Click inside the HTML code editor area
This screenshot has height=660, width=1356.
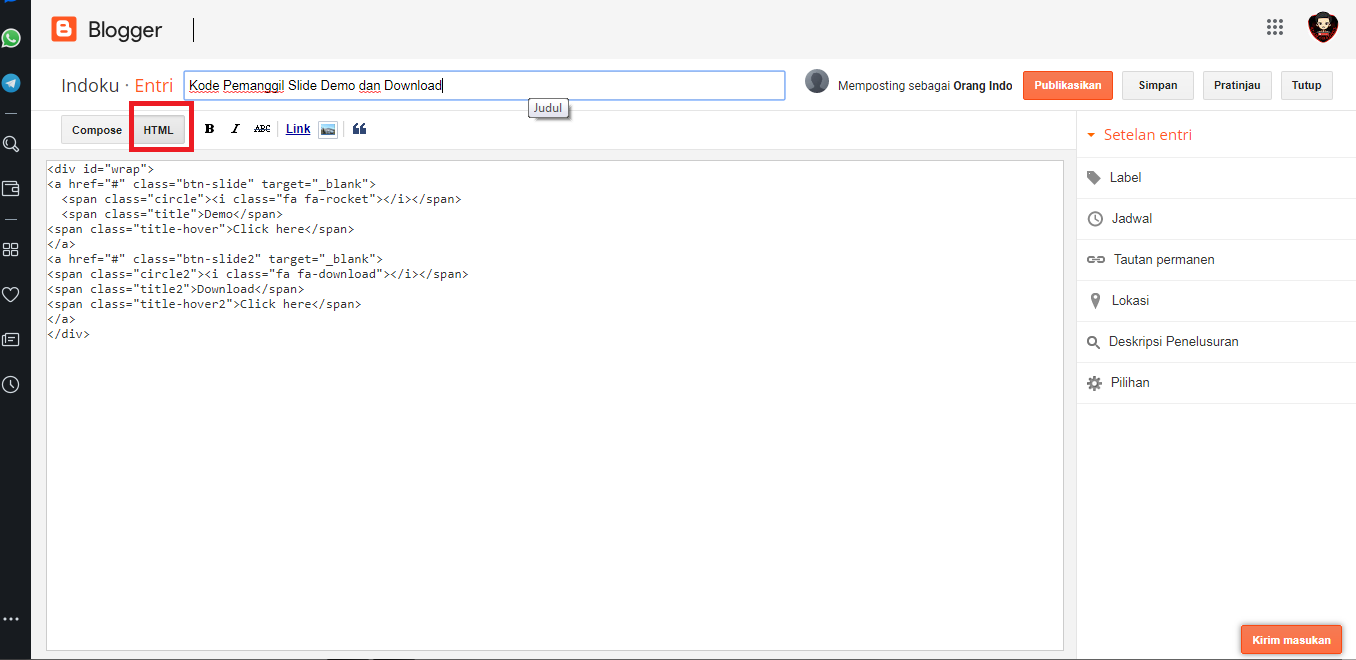(555, 405)
